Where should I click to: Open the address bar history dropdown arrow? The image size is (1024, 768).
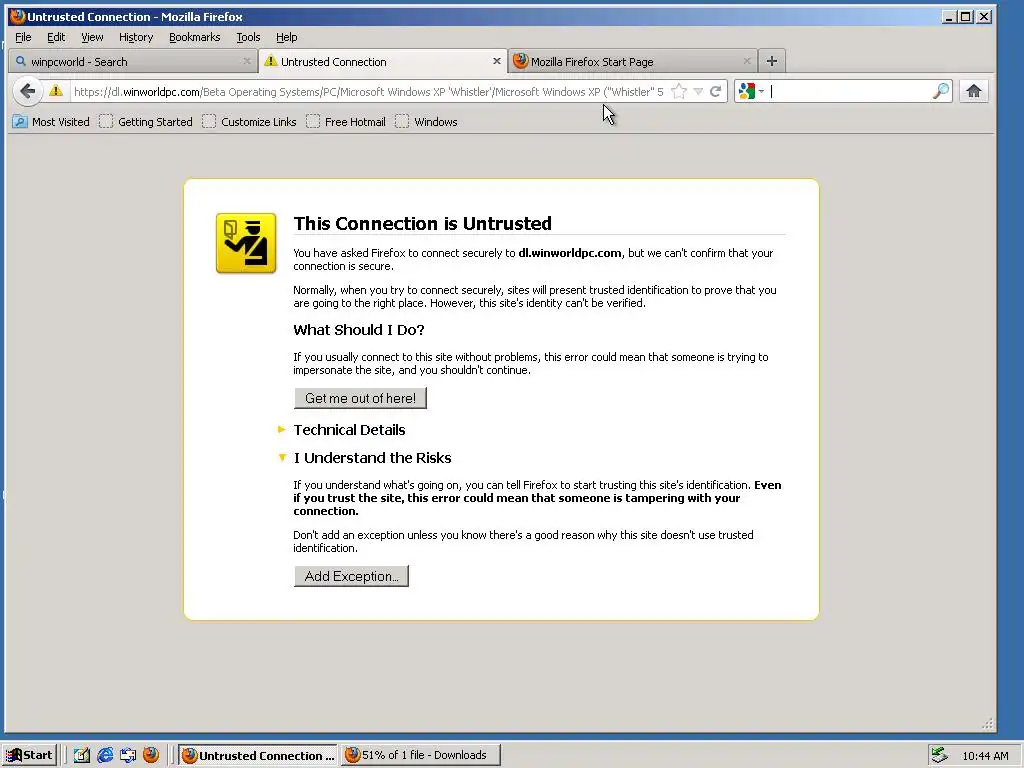tap(698, 91)
